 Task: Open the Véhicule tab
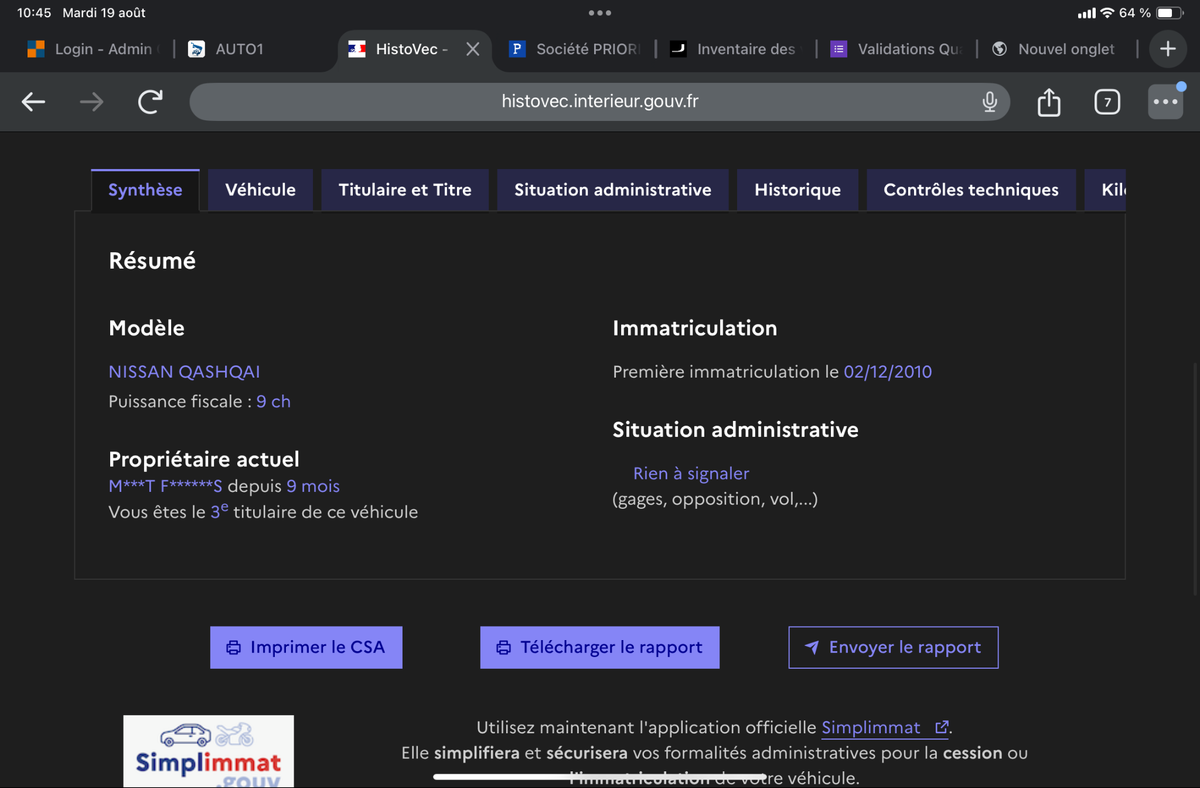260,190
